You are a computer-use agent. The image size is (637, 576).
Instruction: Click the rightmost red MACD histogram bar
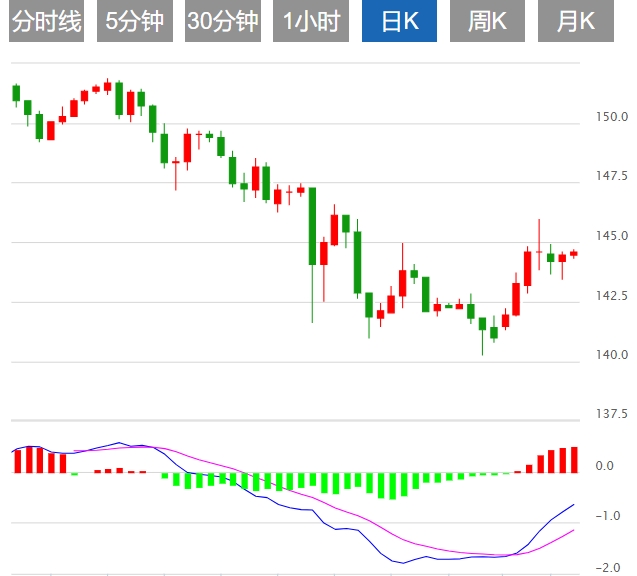tap(574, 459)
